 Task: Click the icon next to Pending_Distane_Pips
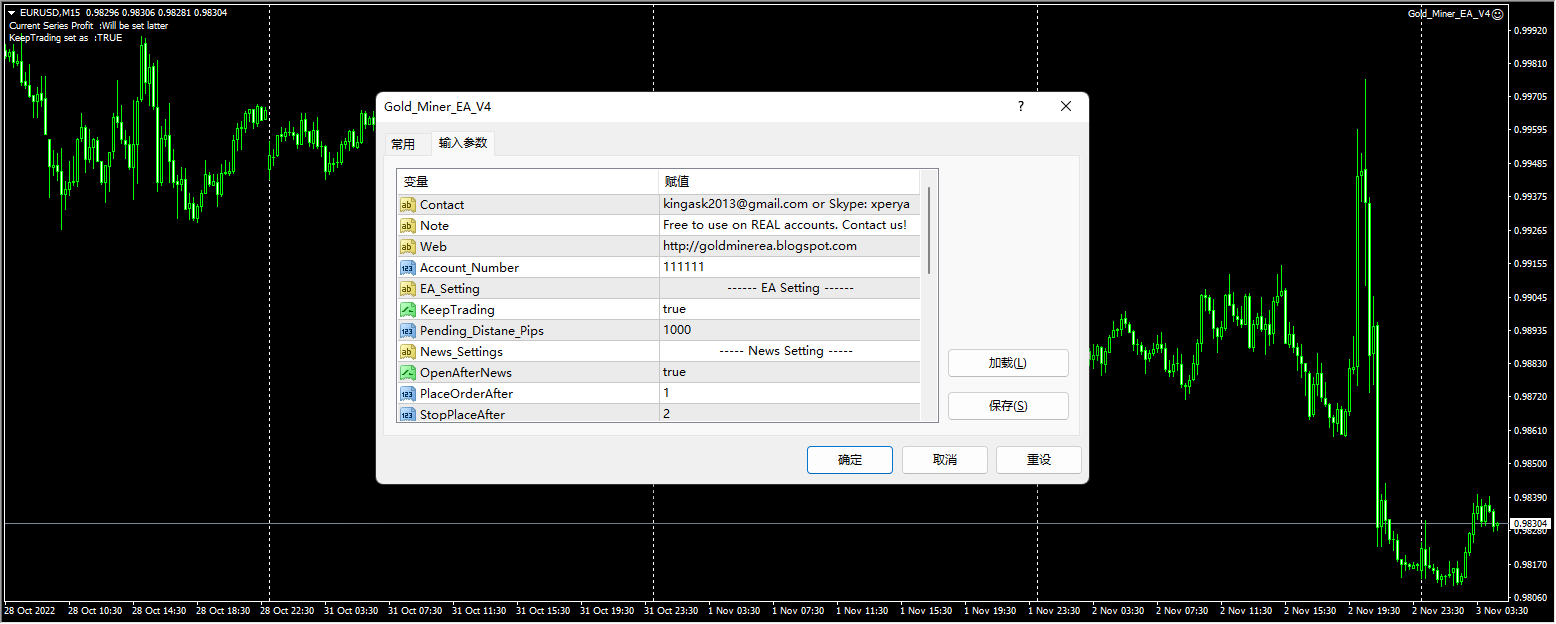pyautogui.click(x=407, y=331)
